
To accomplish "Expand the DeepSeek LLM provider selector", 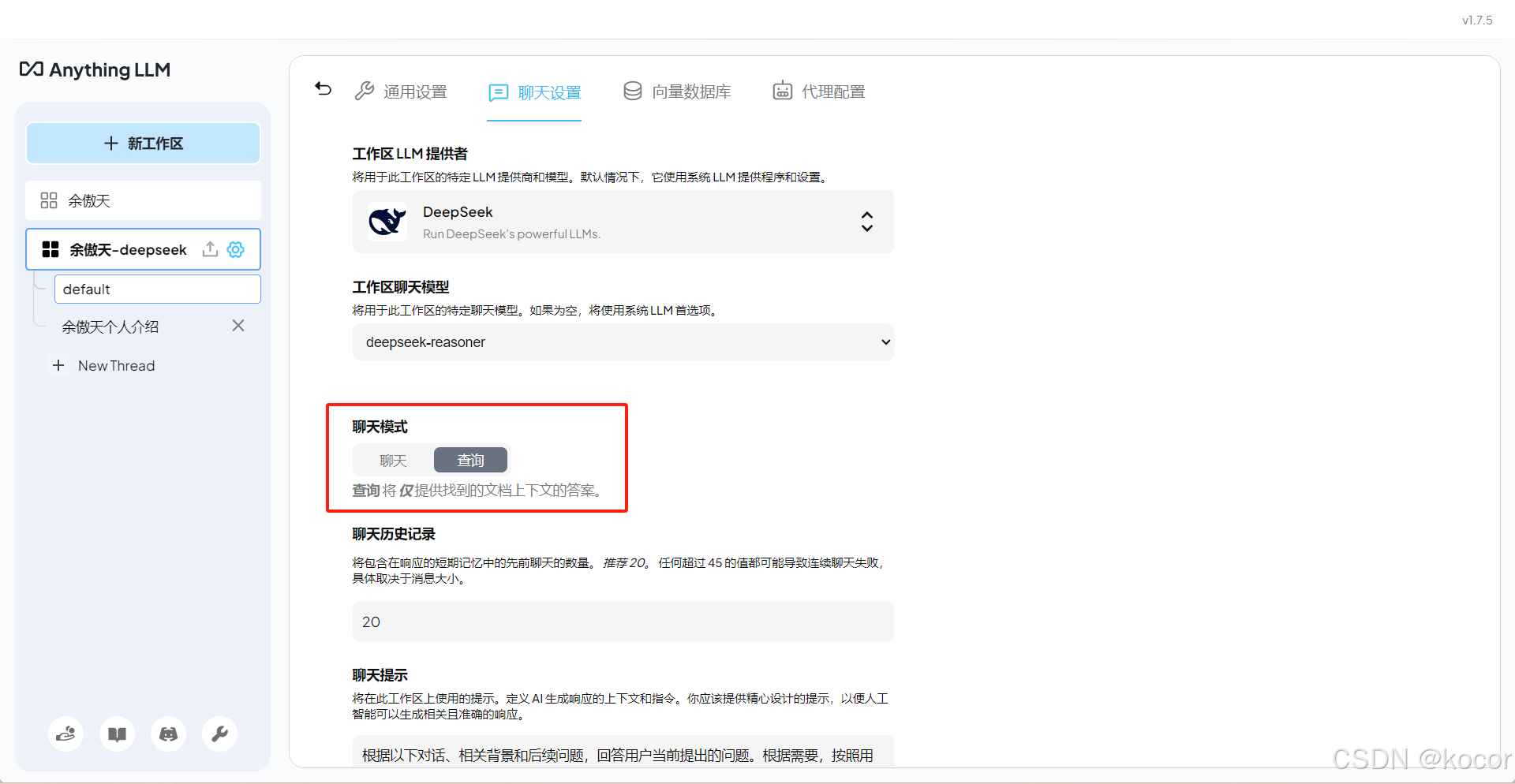I will tap(623, 222).
